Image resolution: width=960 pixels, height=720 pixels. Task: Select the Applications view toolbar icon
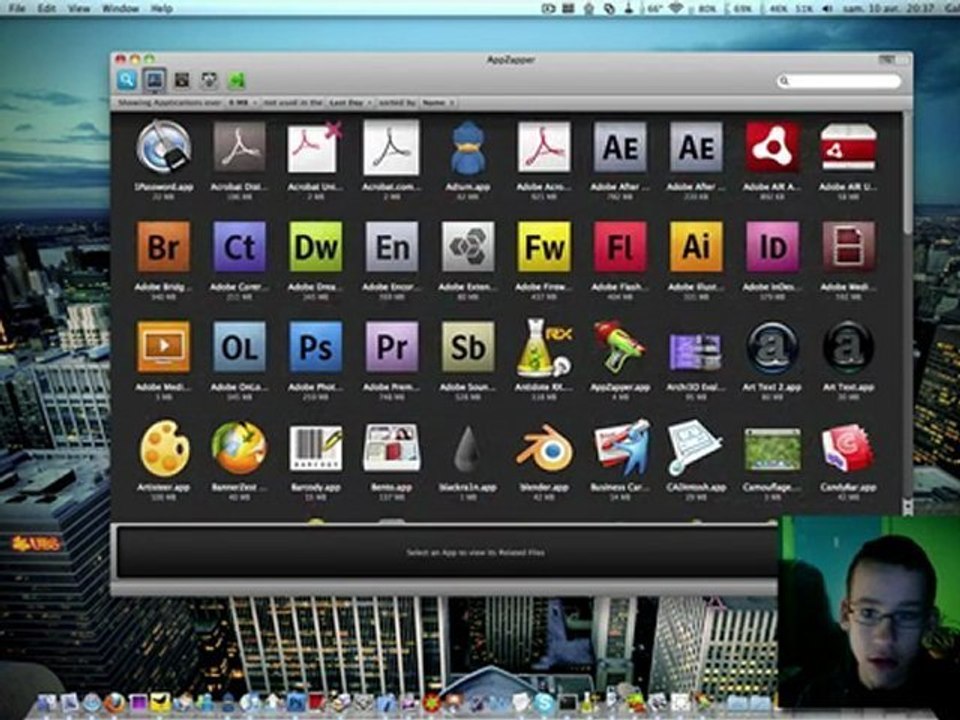(x=154, y=80)
